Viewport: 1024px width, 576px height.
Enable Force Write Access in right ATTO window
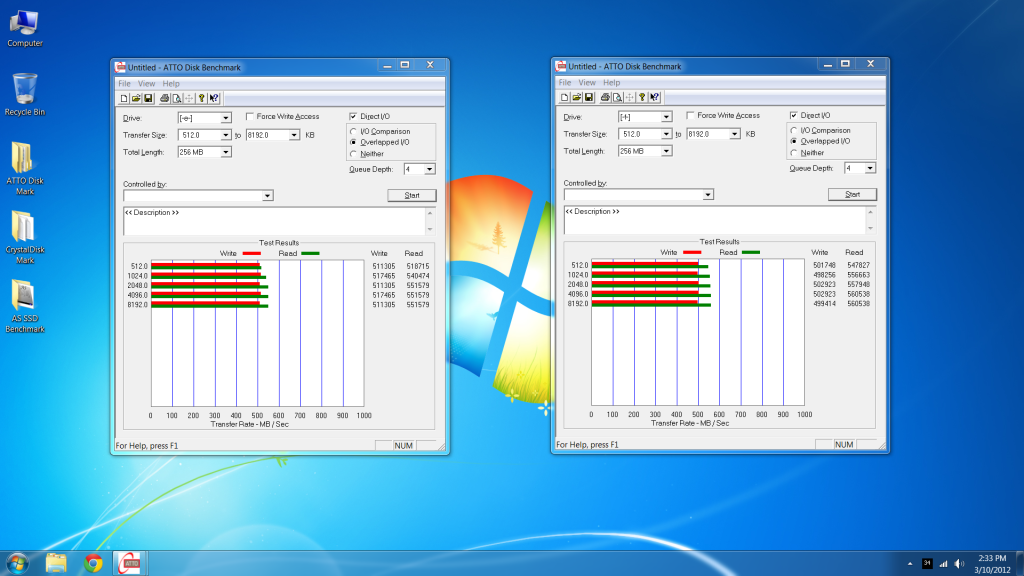click(x=690, y=115)
